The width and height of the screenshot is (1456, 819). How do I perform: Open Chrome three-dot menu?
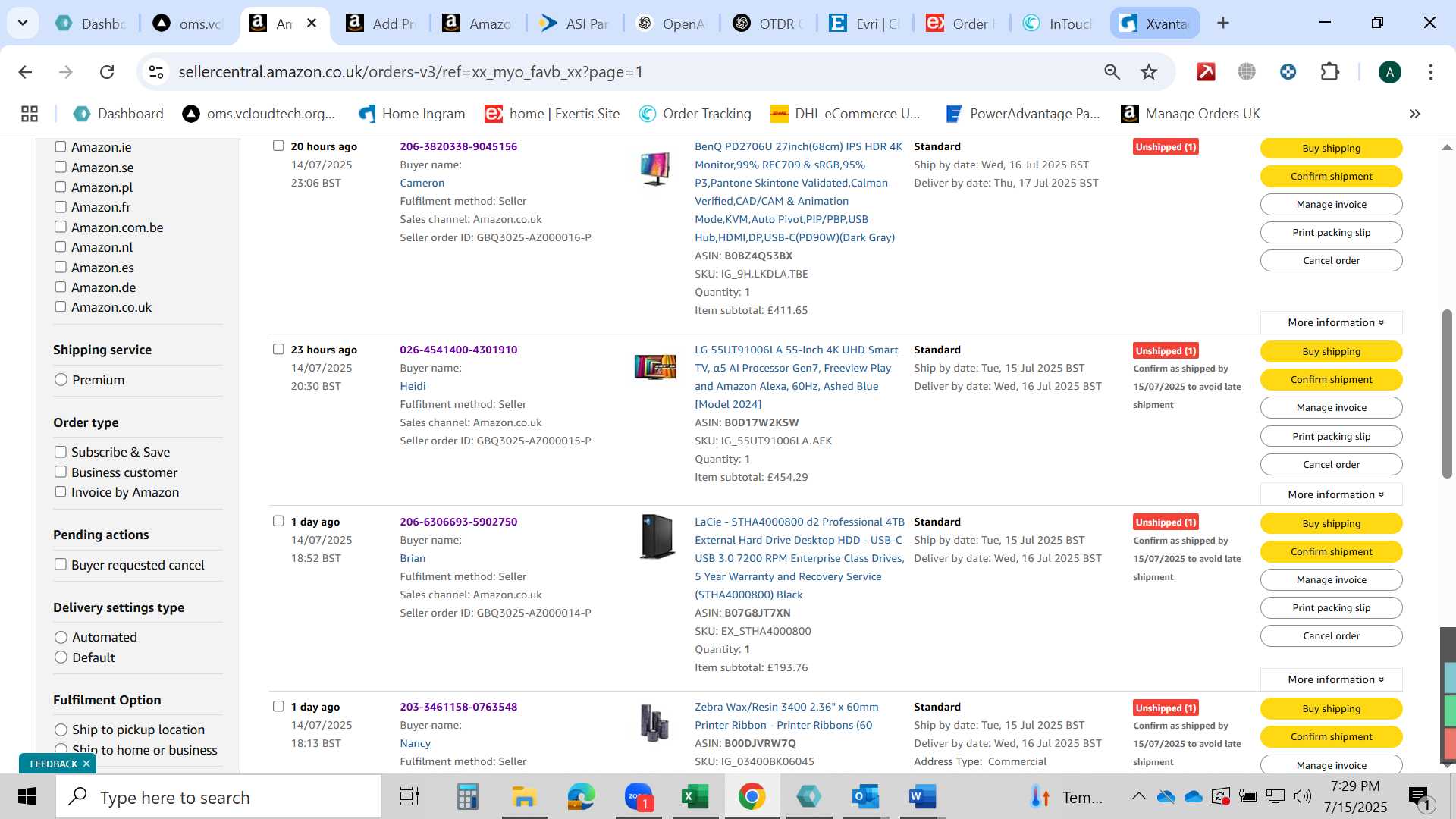1431,72
